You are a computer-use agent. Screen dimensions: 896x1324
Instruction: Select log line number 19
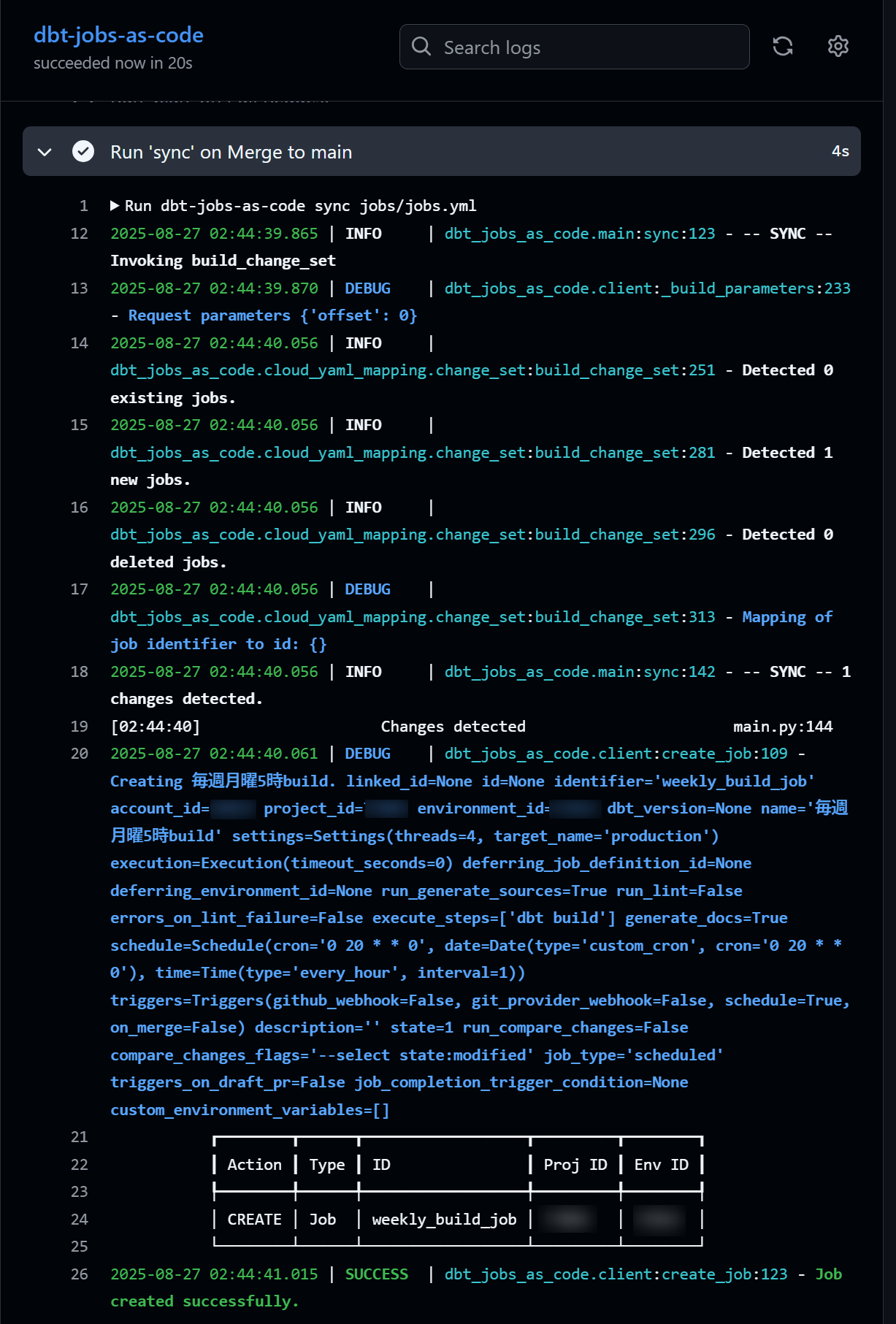[x=80, y=727]
